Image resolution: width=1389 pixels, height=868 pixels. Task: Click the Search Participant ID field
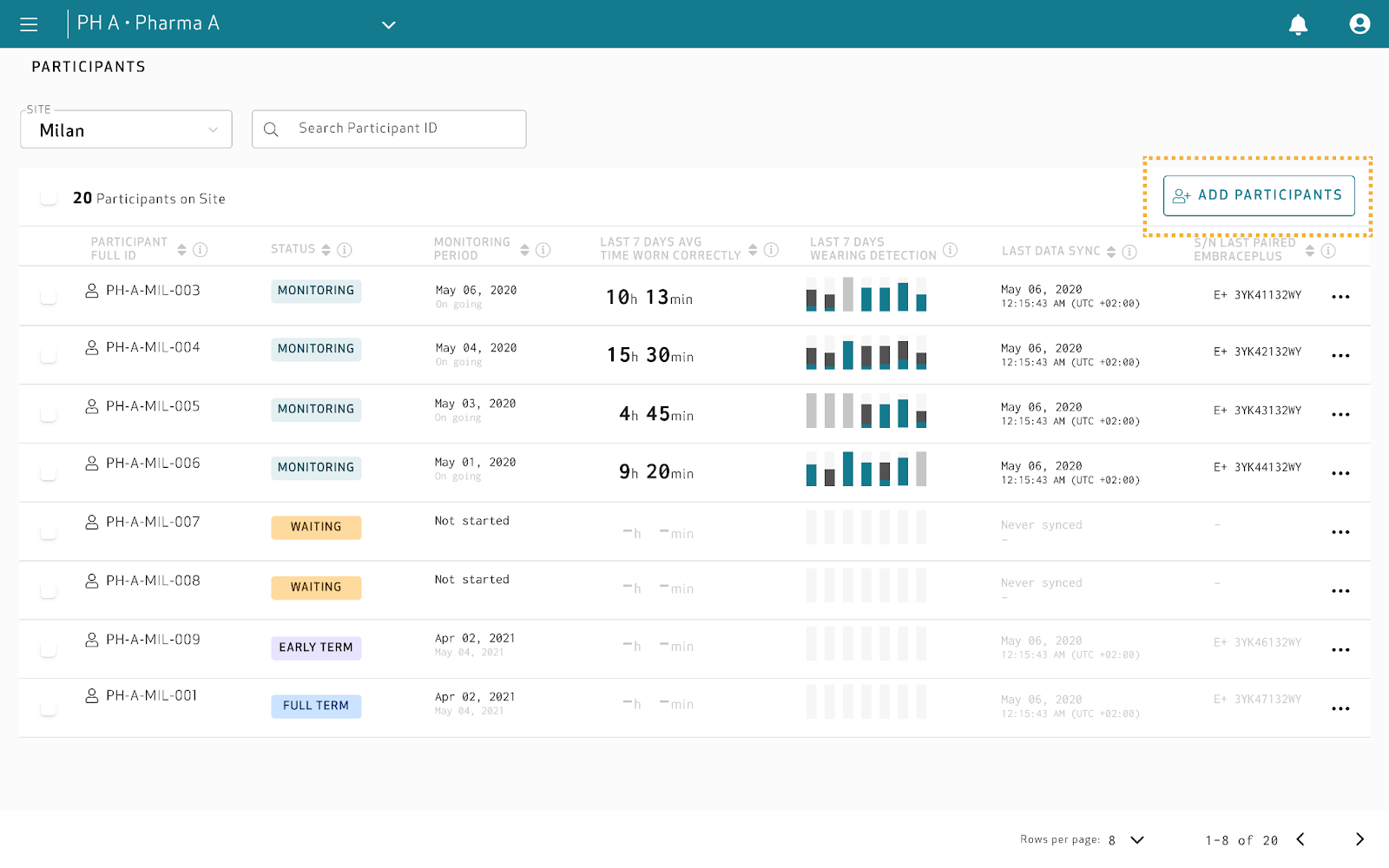pos(399,128)
